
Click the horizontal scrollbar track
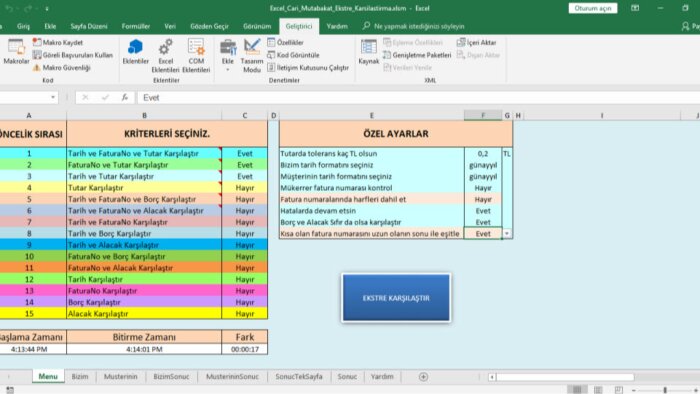click(565, 377)
